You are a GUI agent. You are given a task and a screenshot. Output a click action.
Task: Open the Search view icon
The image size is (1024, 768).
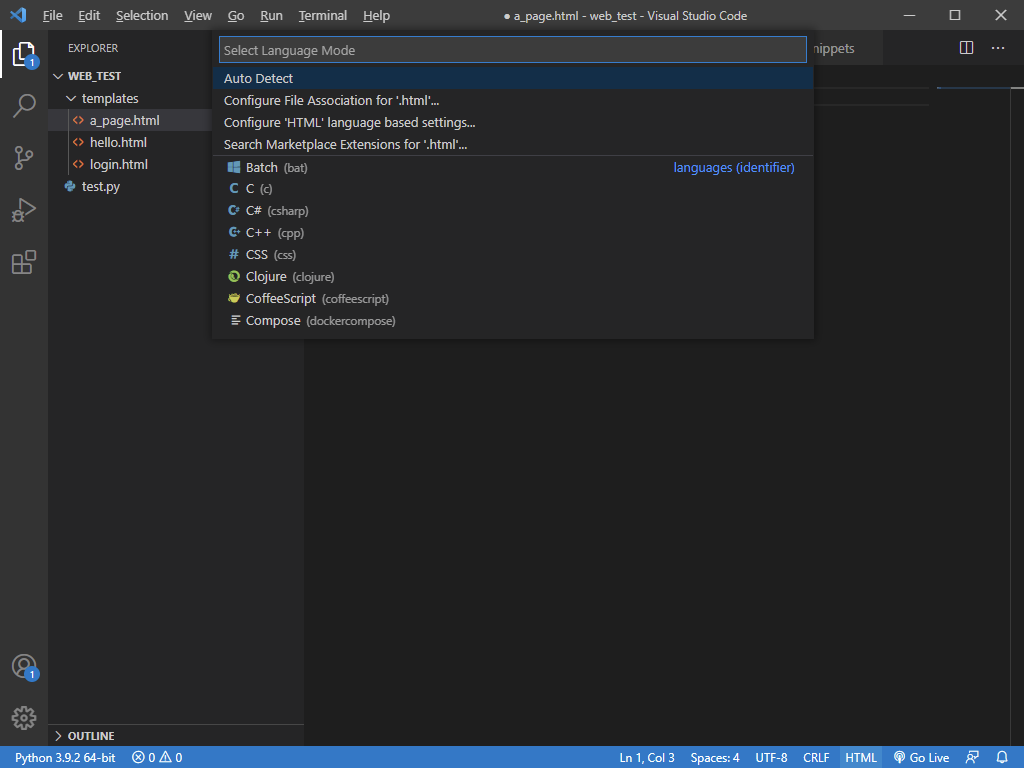(x=24, y=105)
